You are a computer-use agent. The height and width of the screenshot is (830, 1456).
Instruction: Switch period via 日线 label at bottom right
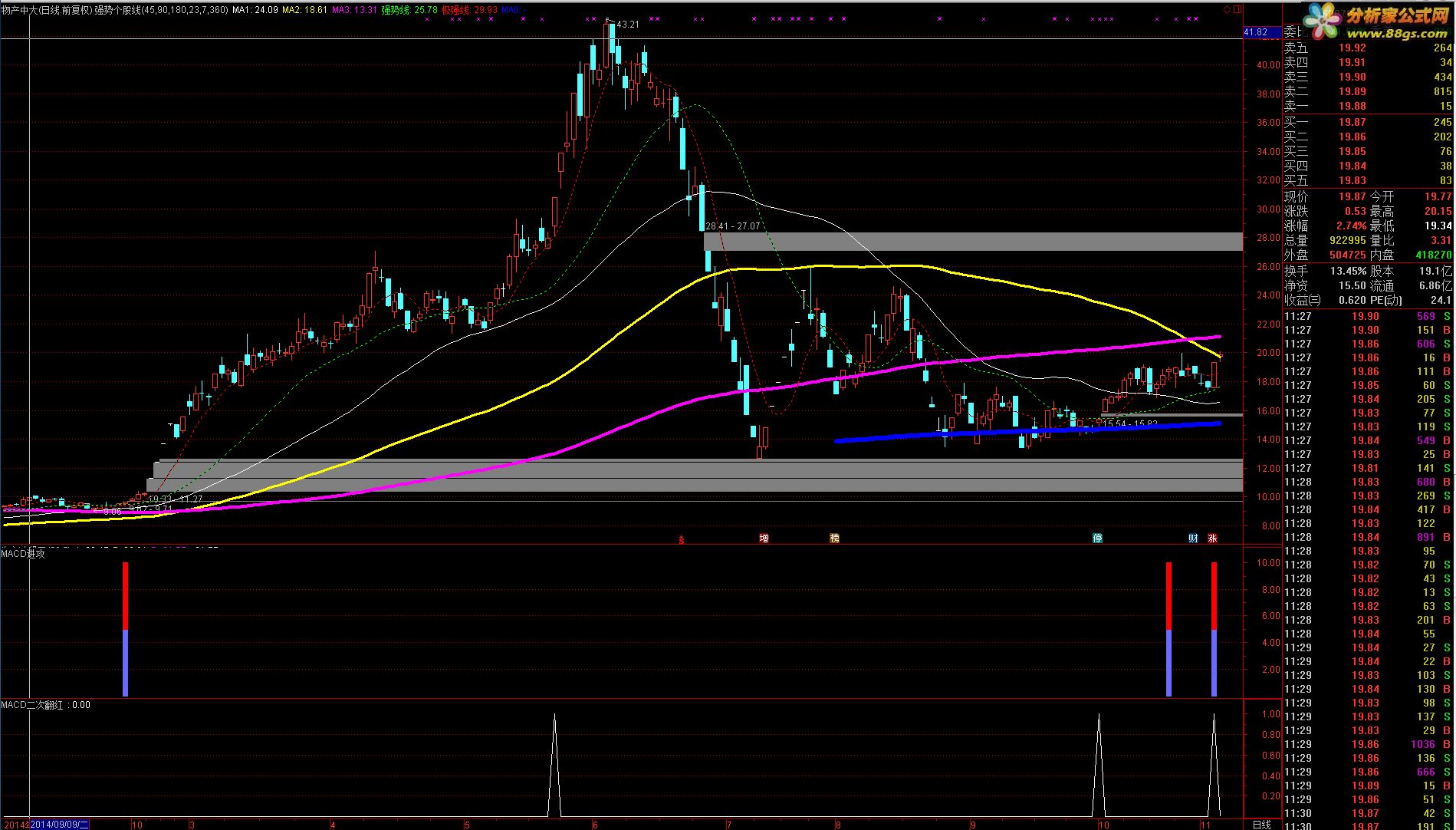(x=1261, y=825)
